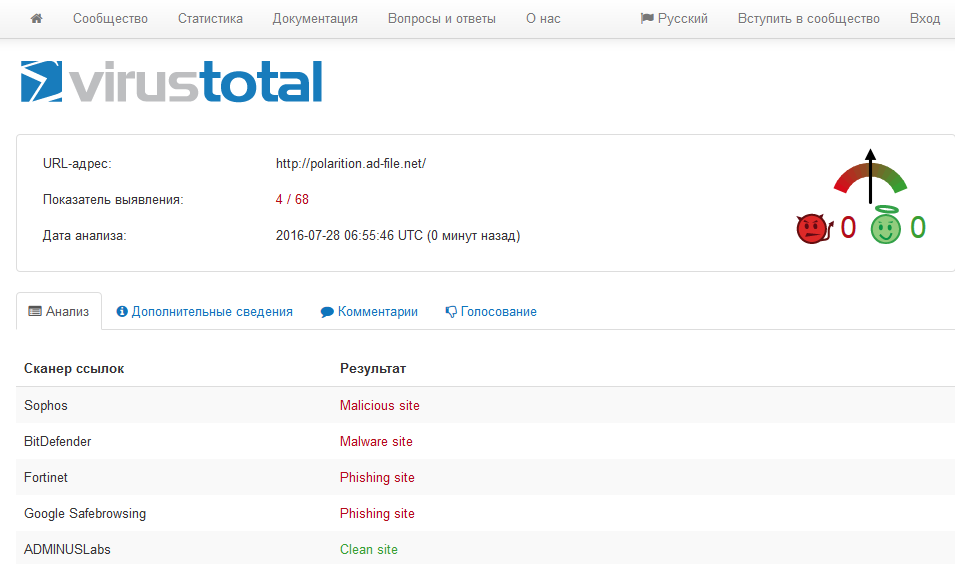This screenshot has height=564, width=955.
Task: Click the green angel harmless vote icon
Action: click(x=886, y=225)
